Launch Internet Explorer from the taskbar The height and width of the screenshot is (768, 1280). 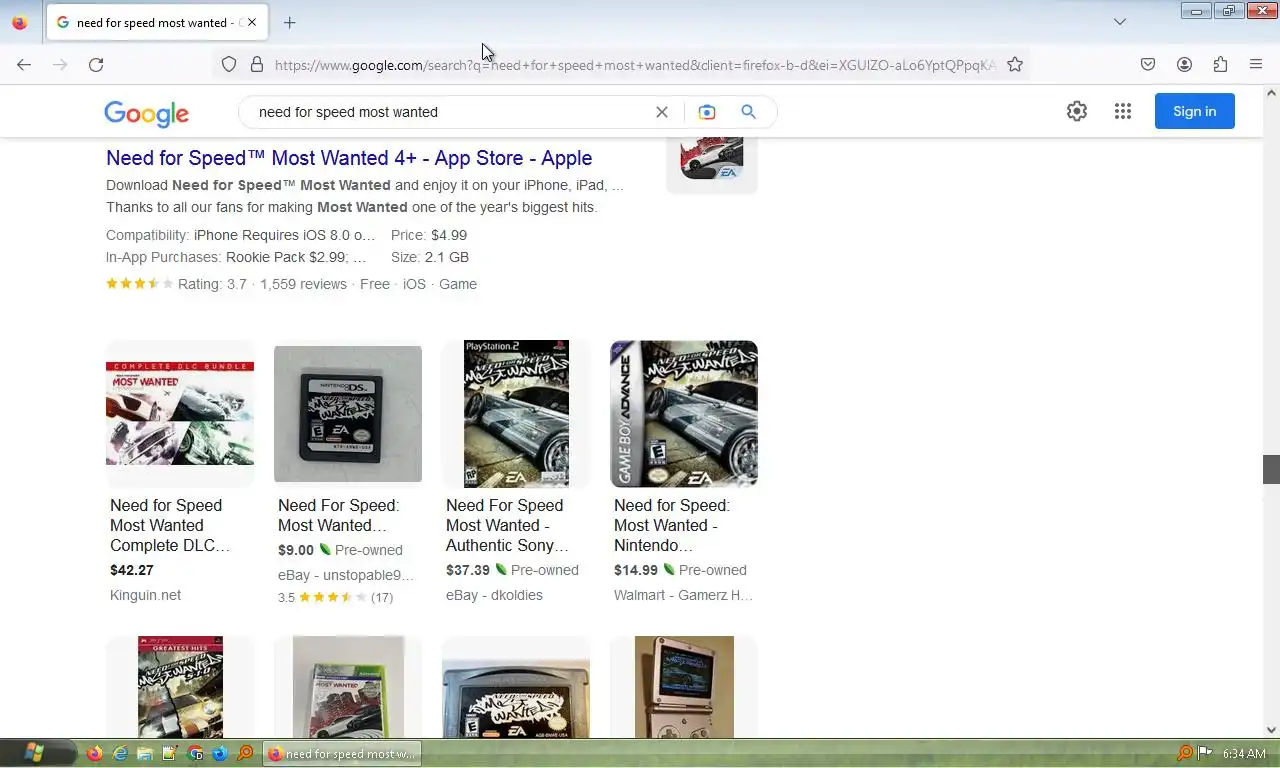120,753
